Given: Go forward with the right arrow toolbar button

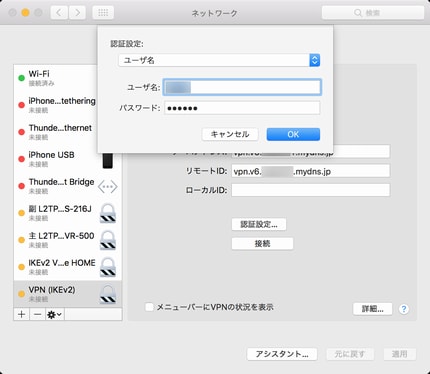Looking at the screenshot, I should (77, 13).
